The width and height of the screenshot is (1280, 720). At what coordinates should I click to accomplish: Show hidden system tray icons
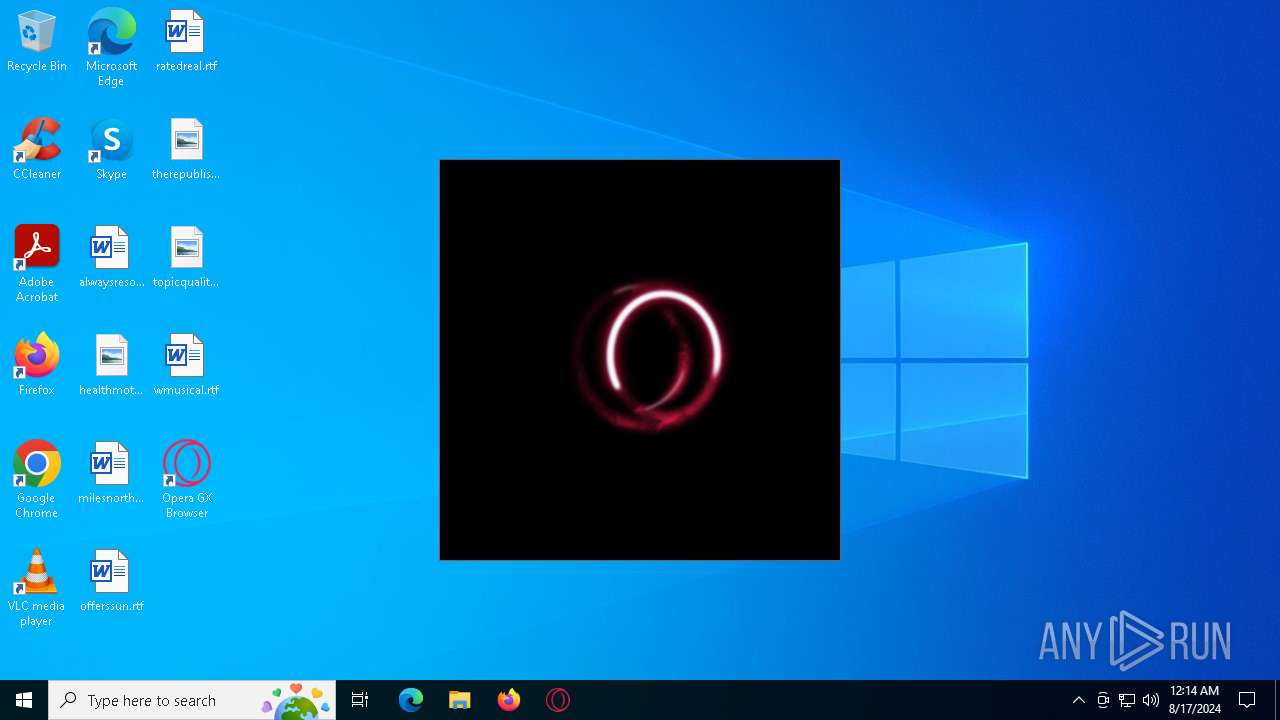point(1078,700)
